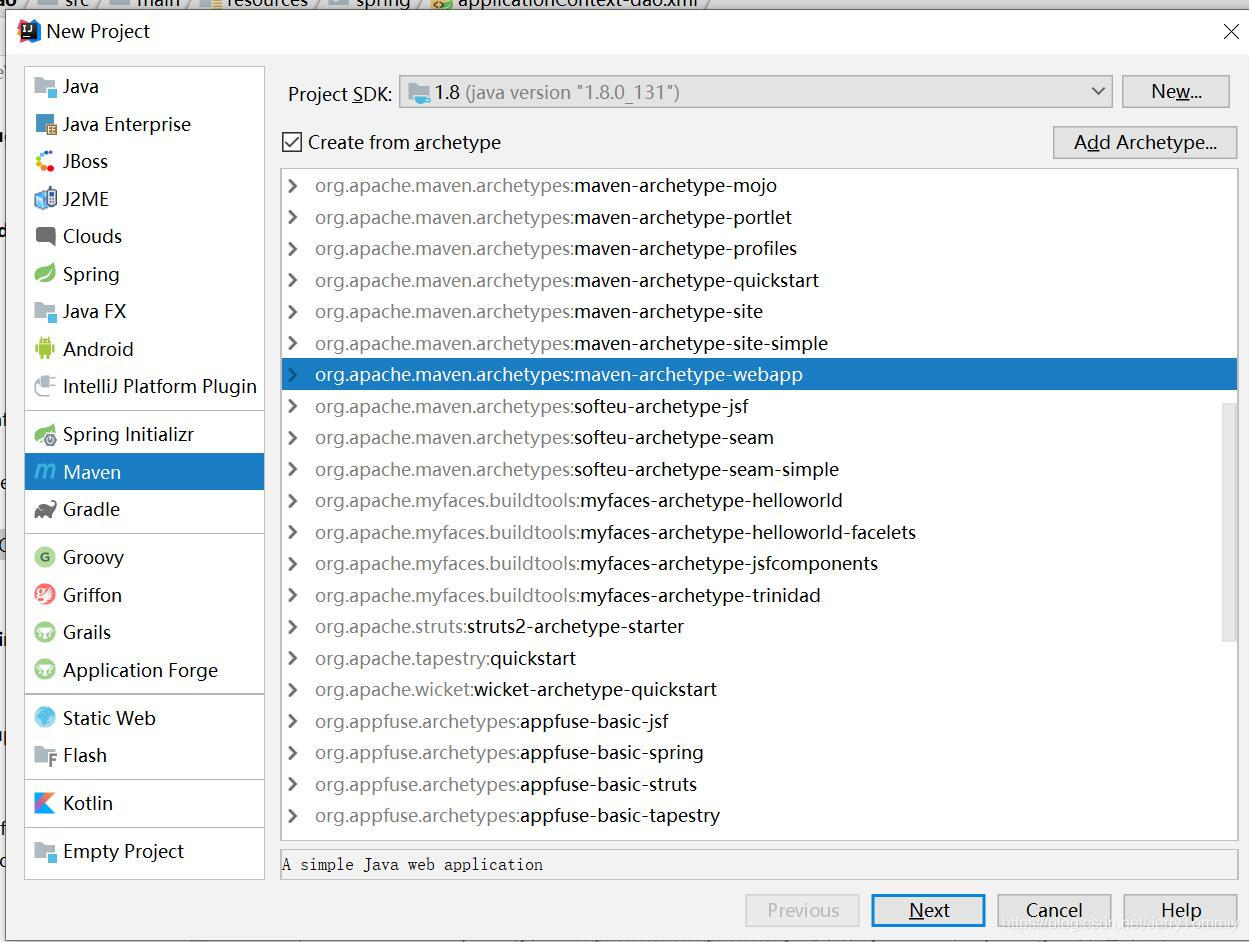Click the JBoss icon

45,161
